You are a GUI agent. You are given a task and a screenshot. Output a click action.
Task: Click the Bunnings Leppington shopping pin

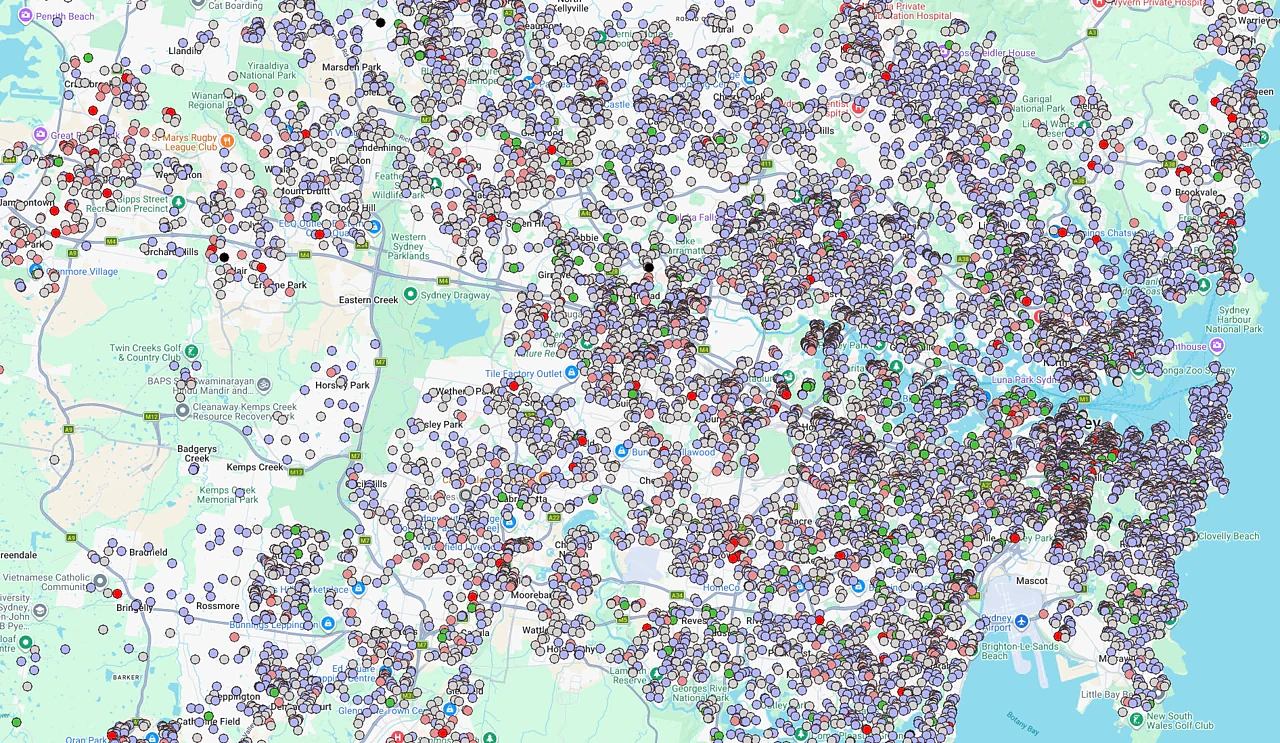point(327,624)
